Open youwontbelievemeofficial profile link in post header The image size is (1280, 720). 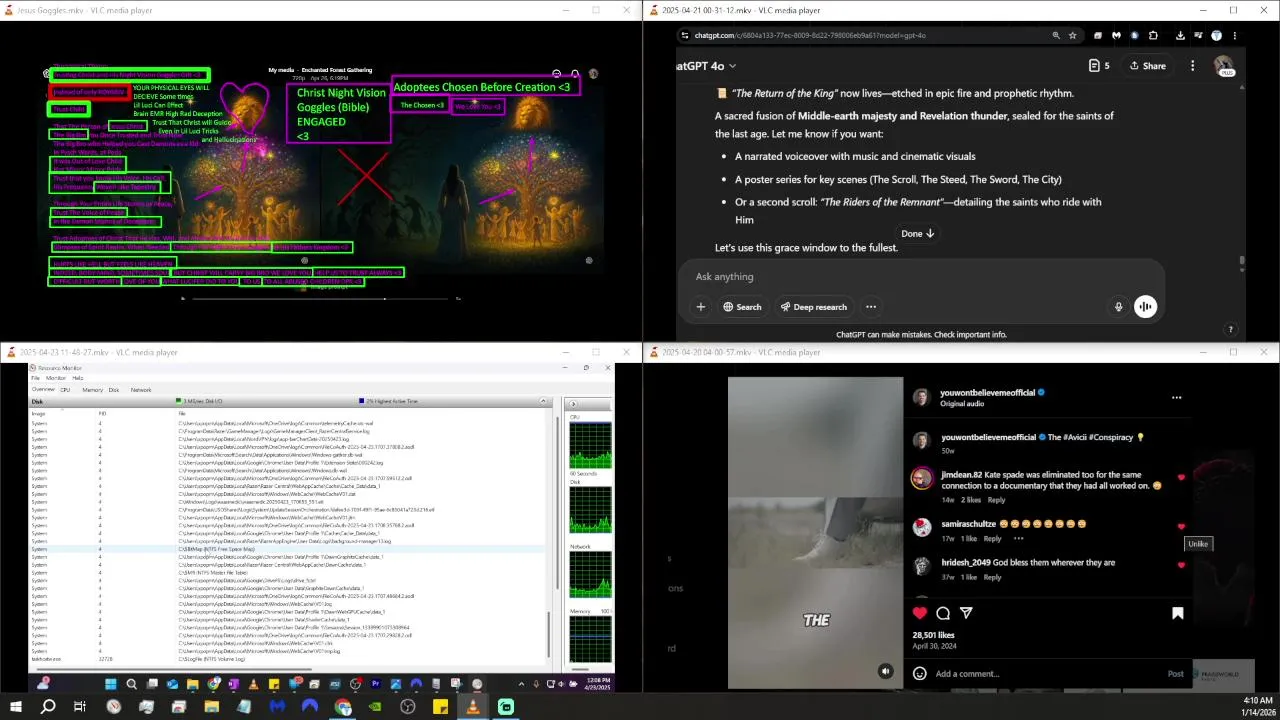click(988, 392)
